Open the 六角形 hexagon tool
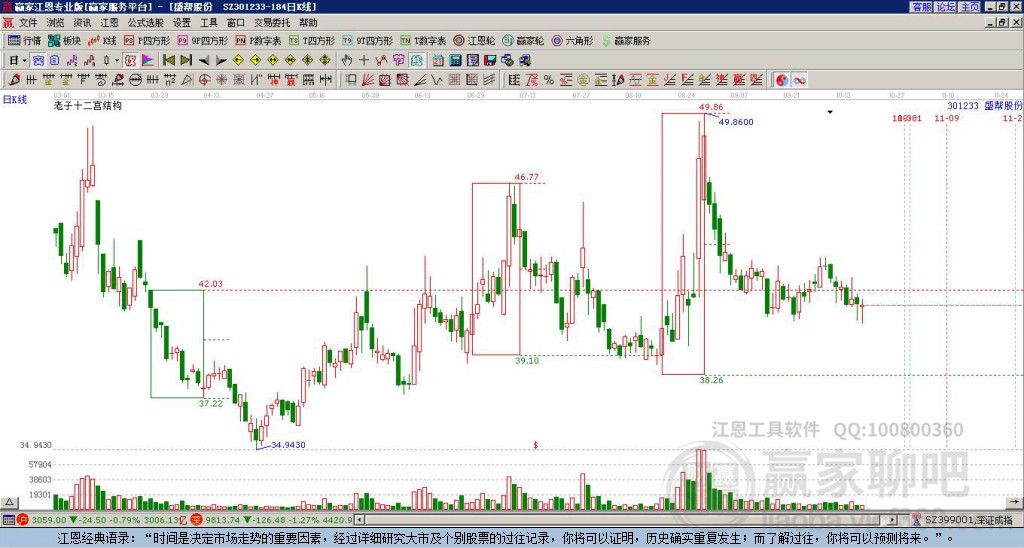The width and height of the screenshot is (1024, 548). click(572, 40)
